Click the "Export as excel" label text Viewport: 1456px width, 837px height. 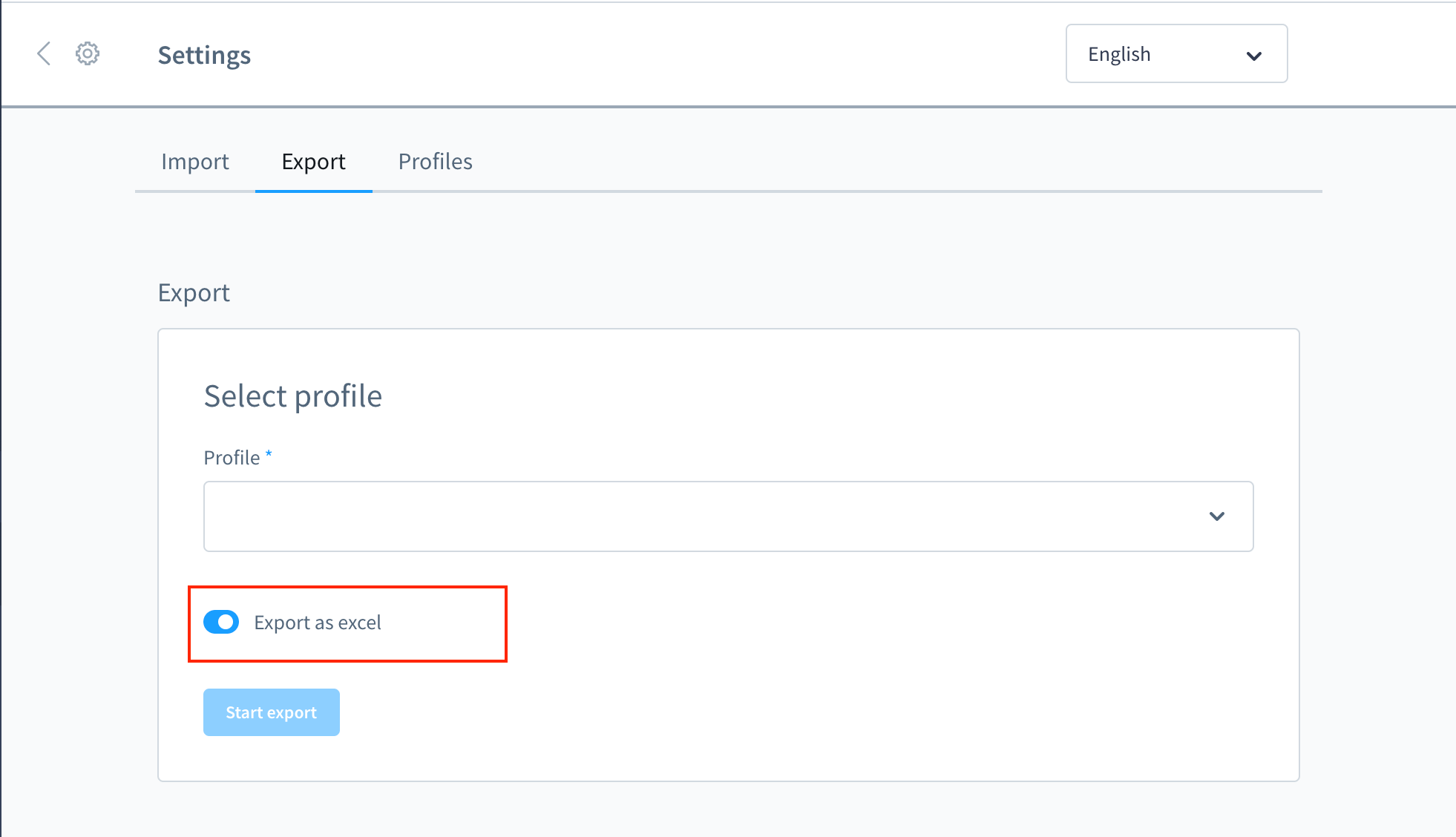click(x=318, y=623)
